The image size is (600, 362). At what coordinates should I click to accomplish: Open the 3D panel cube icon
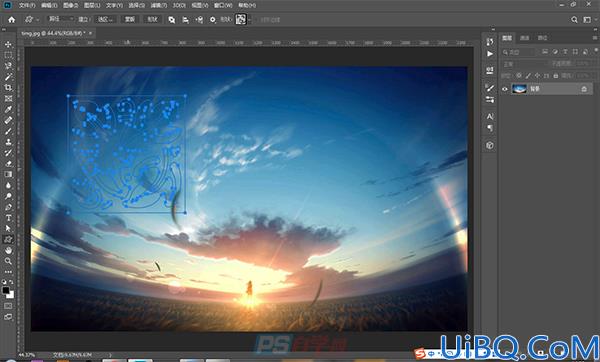click(490, 145)
